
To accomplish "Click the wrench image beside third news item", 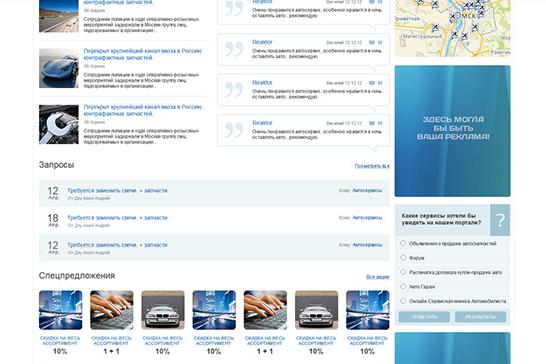I will (x=59, y=124).
